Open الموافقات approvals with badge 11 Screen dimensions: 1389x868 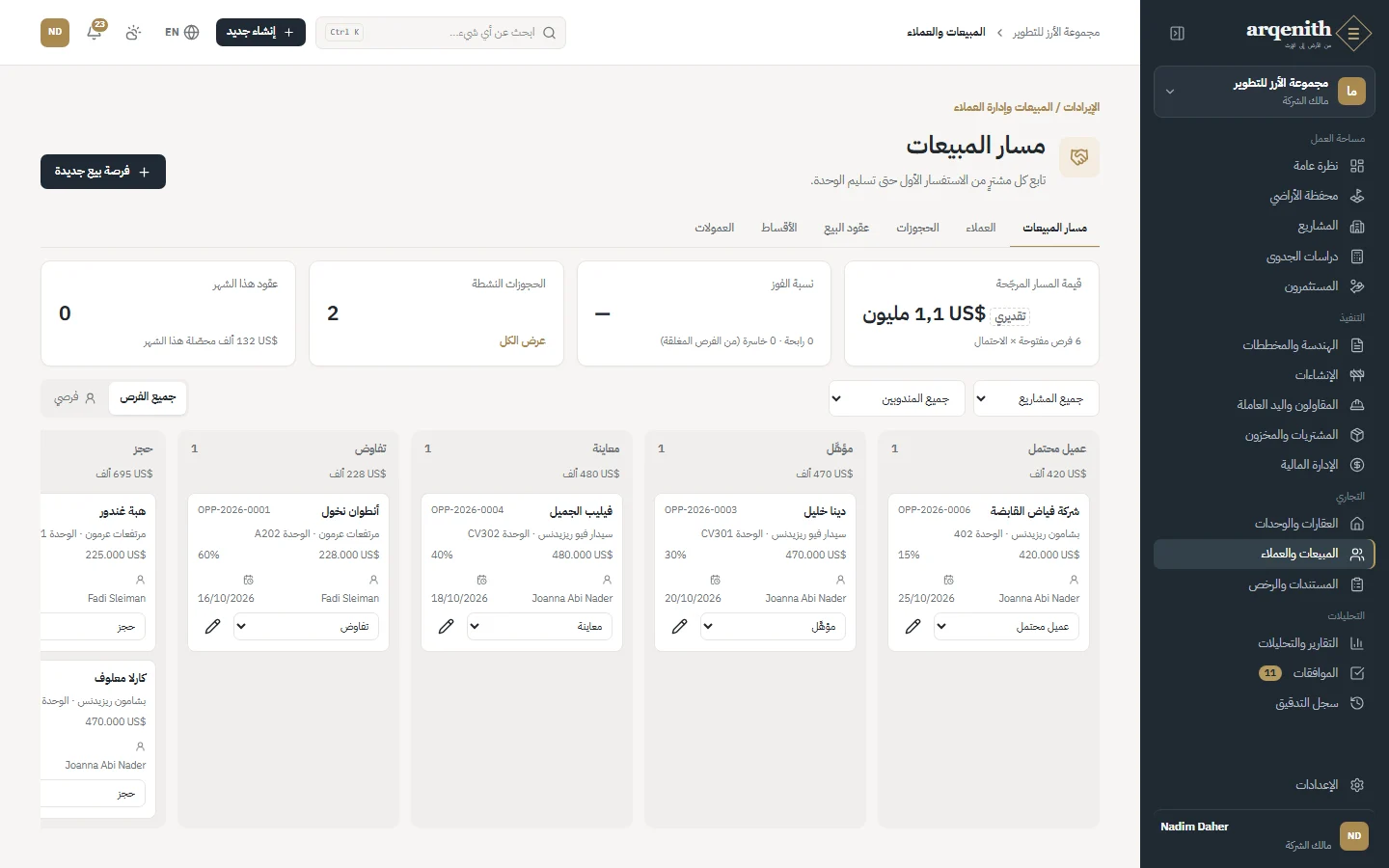(1265, 673)
